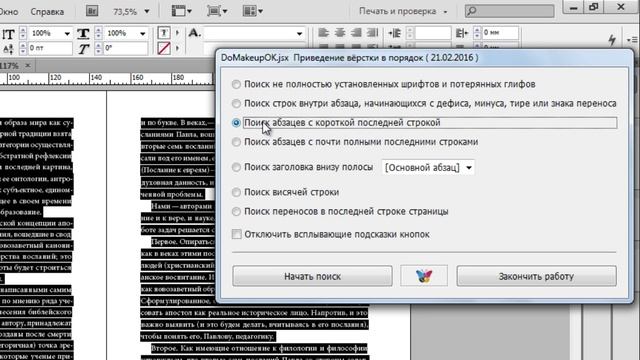The width and height of the screenshot is (640, 360).
Task: Select search for lines starting with hyphen
Action: 236,104
